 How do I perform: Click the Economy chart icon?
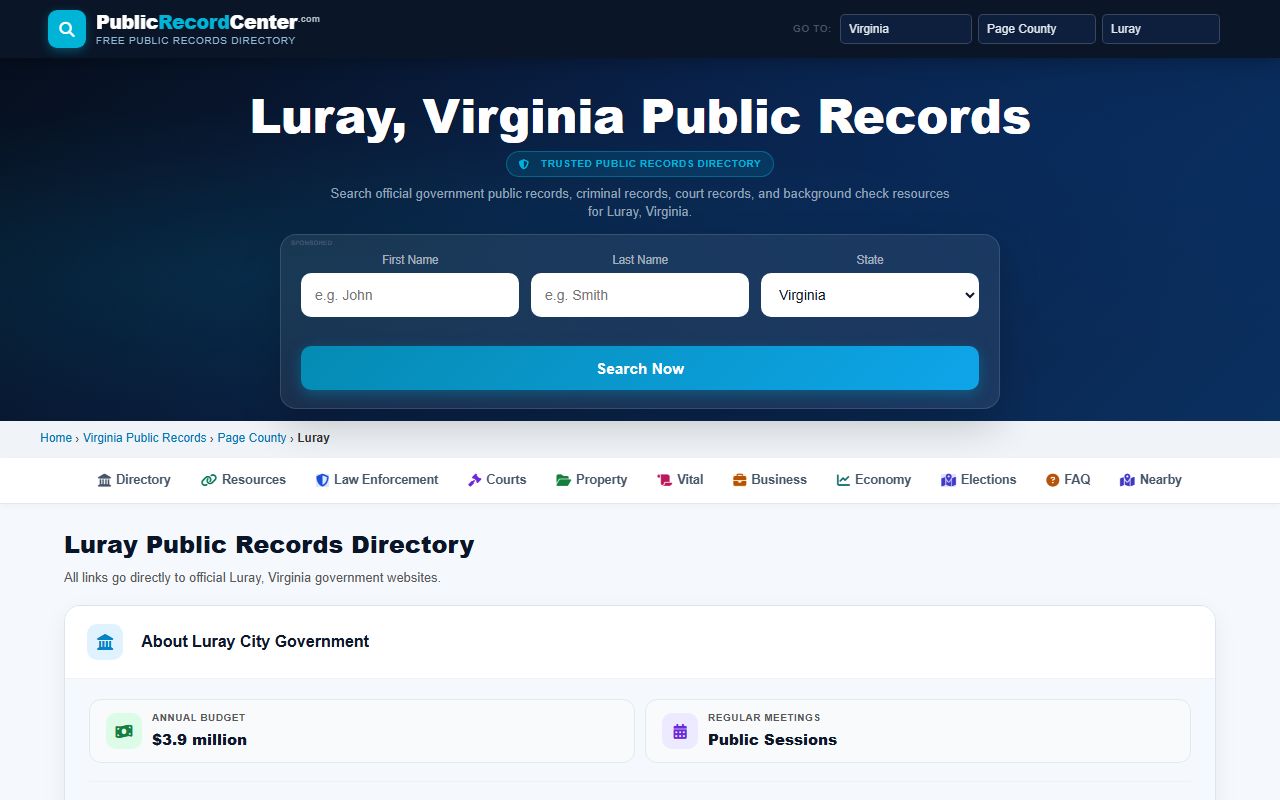point(843,480)
